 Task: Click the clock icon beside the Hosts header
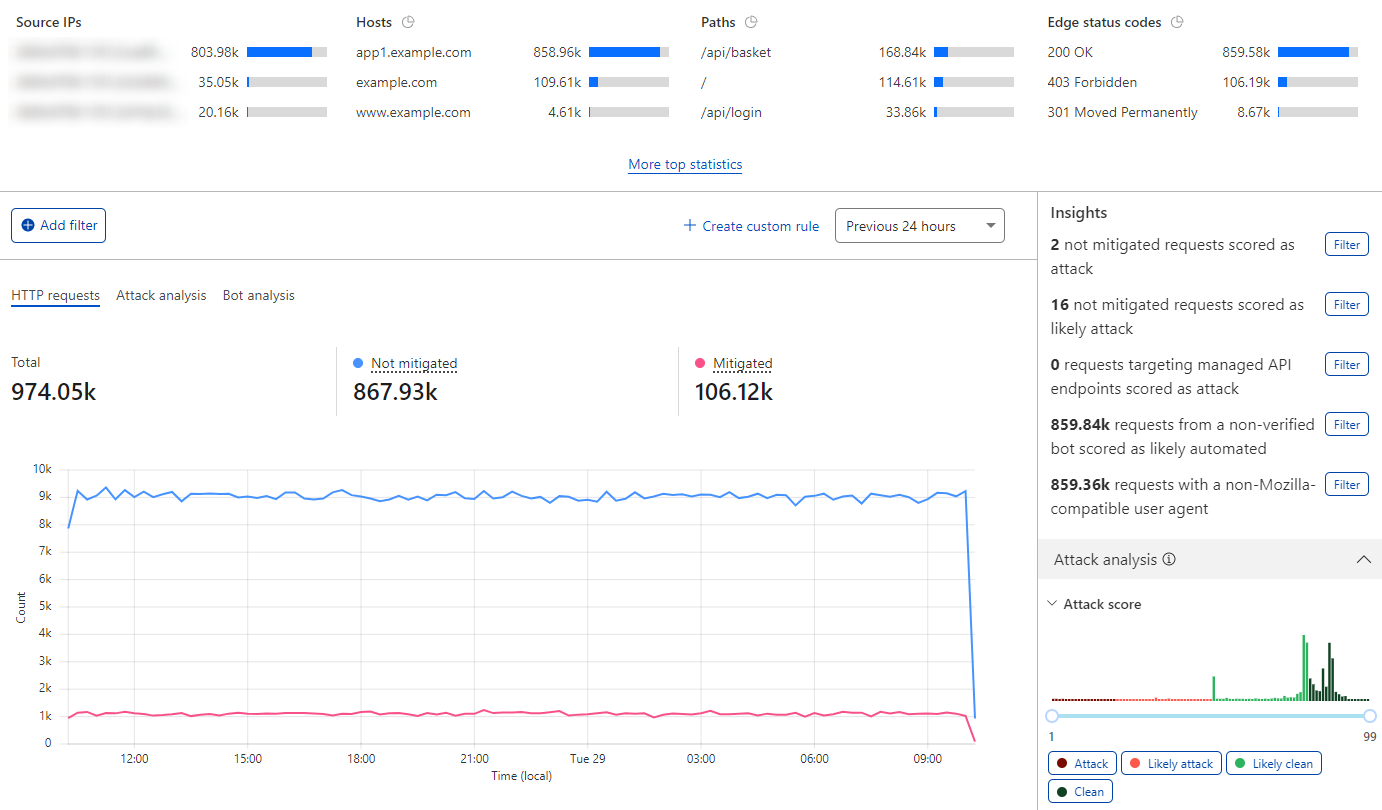click(408, 21)
